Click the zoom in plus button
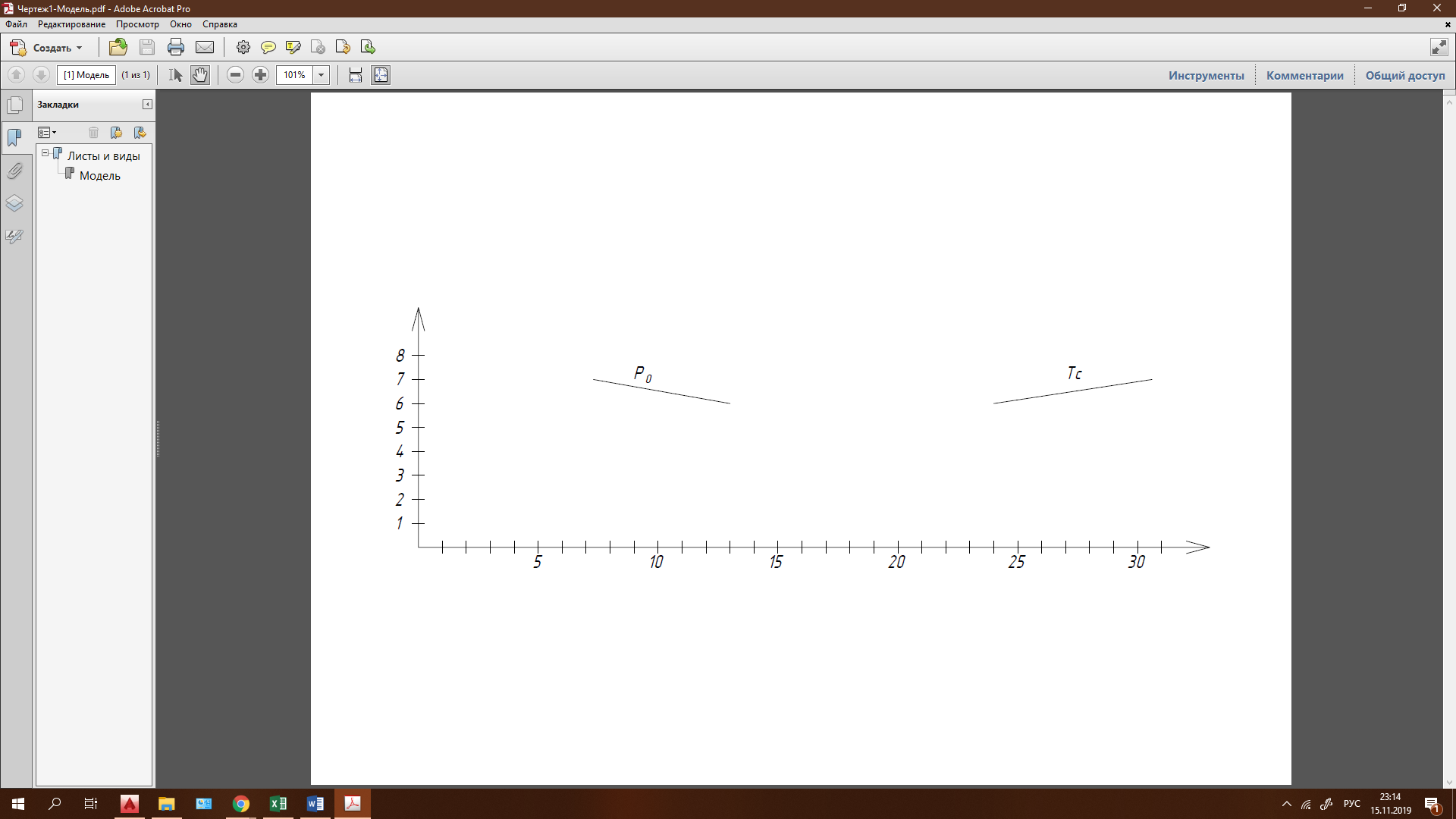Image resolution: width=1456 pixels, height=819 pixels. (x=260, y=74)
